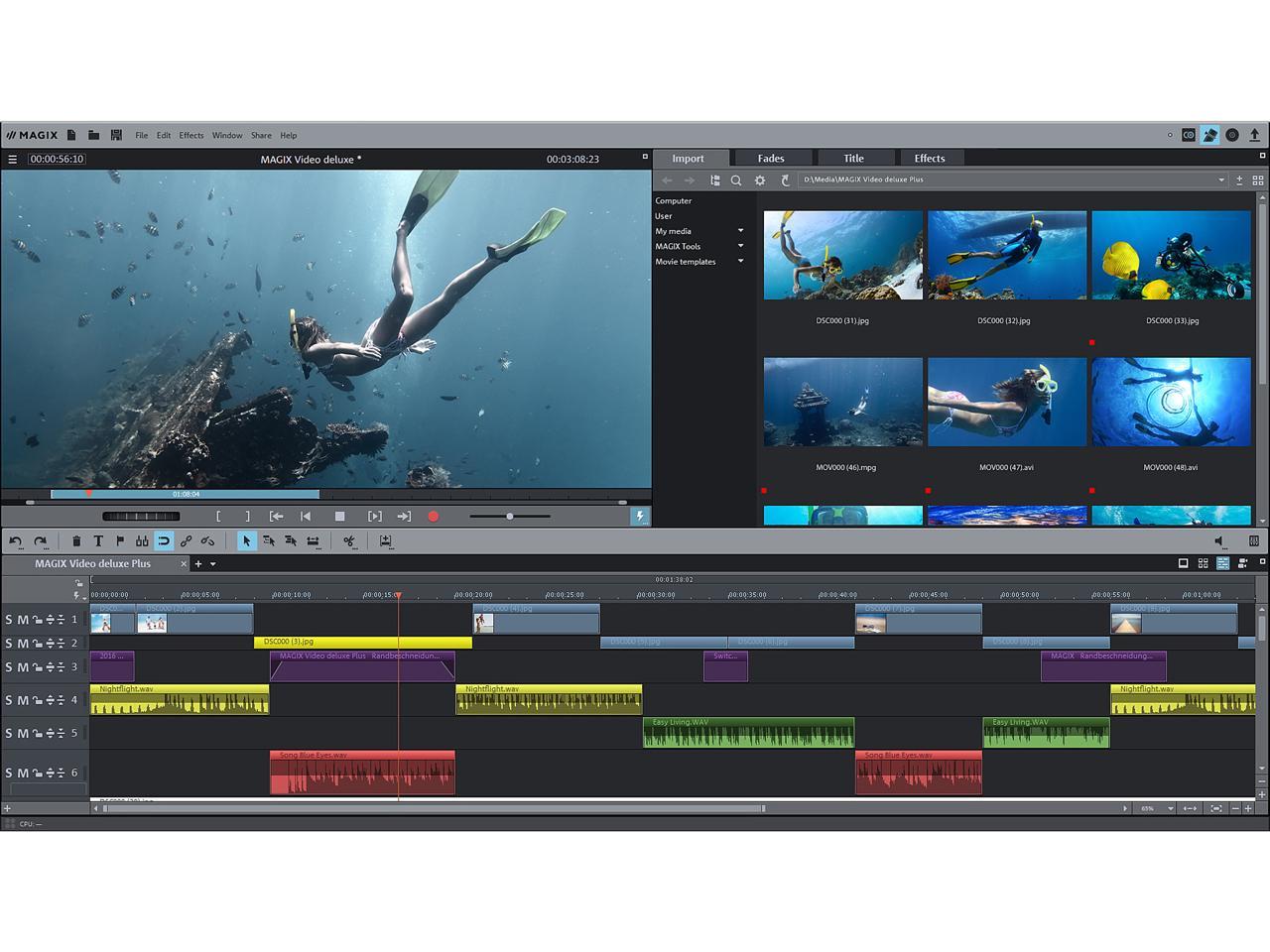
Task: Expand the MAGIX Tools dropdown arrow
Action: [740, 246]
